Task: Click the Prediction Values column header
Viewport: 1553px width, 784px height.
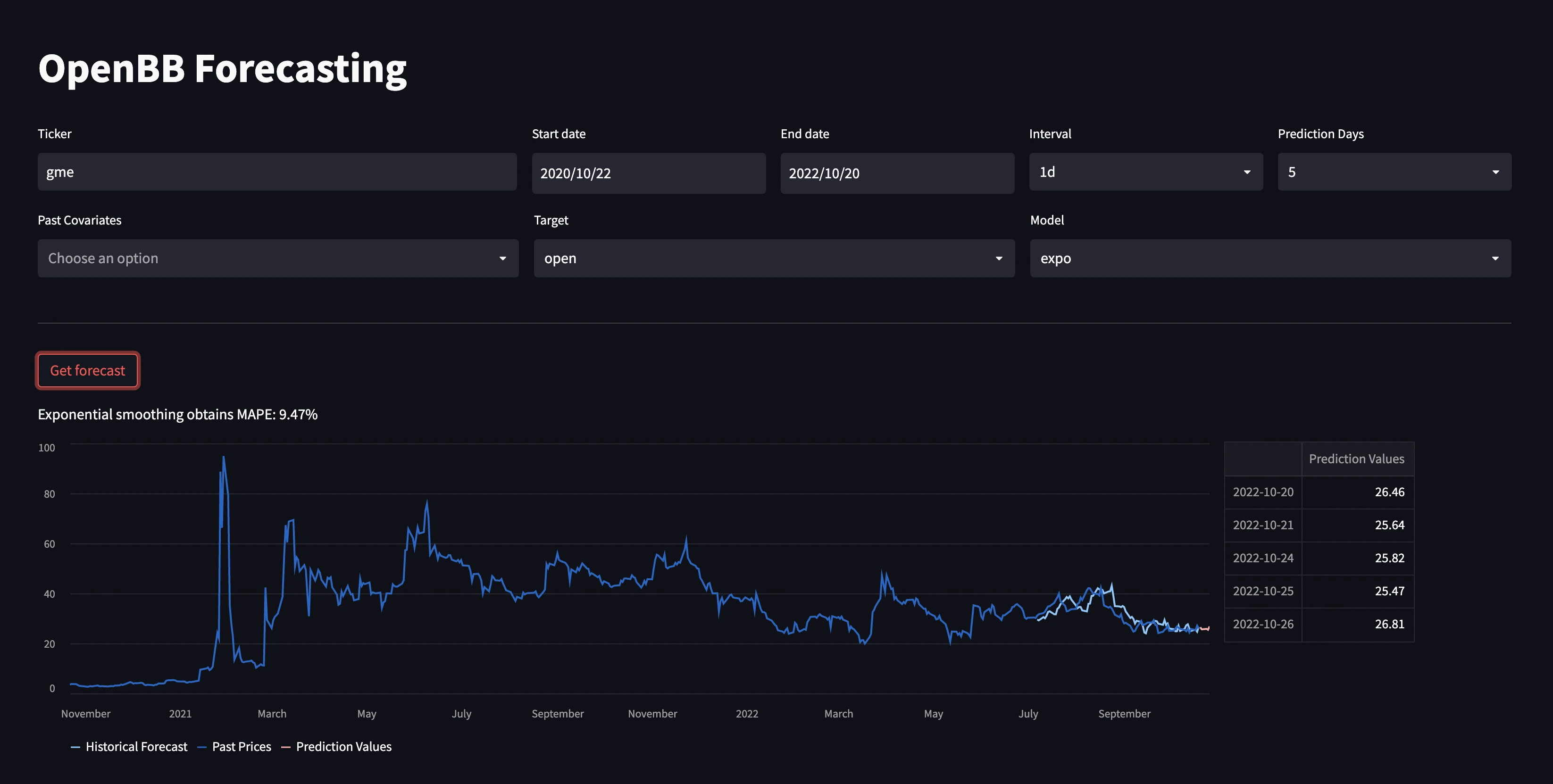Action: point(1357,459)
